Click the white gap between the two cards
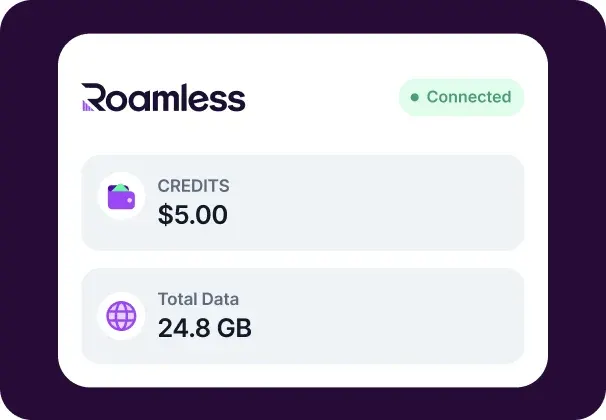This screenshot has height=420, width=606. point(303,259)
